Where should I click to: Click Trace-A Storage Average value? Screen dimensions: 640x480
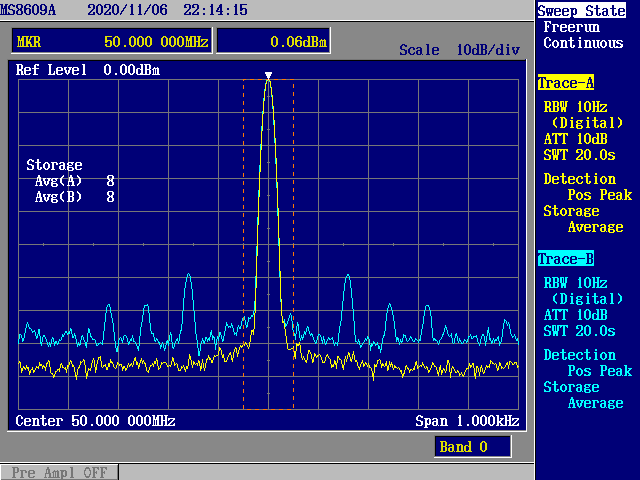(x=596, y=227)
